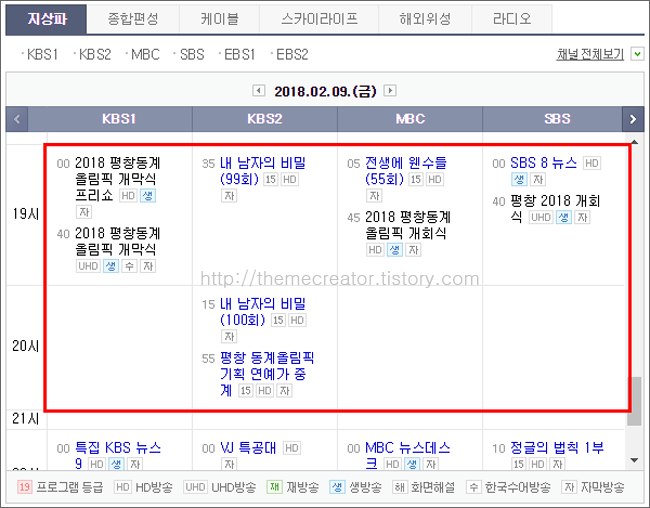Open 평창 동계올림픽 기획 연예가 중계

[267, 374]
